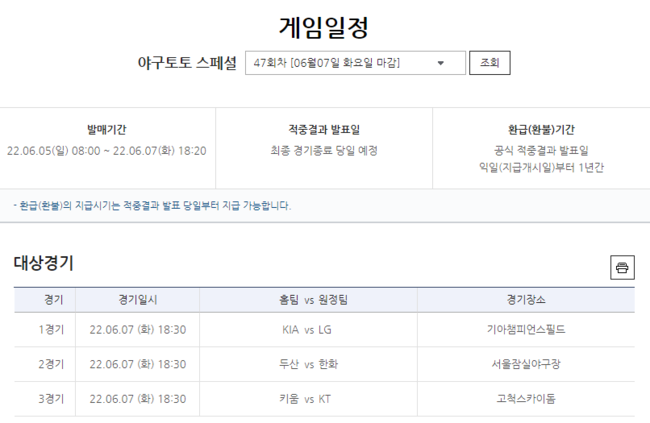
Task: Click the 서울잠실야구장 venue cell
Action: (x=526, y=364)
